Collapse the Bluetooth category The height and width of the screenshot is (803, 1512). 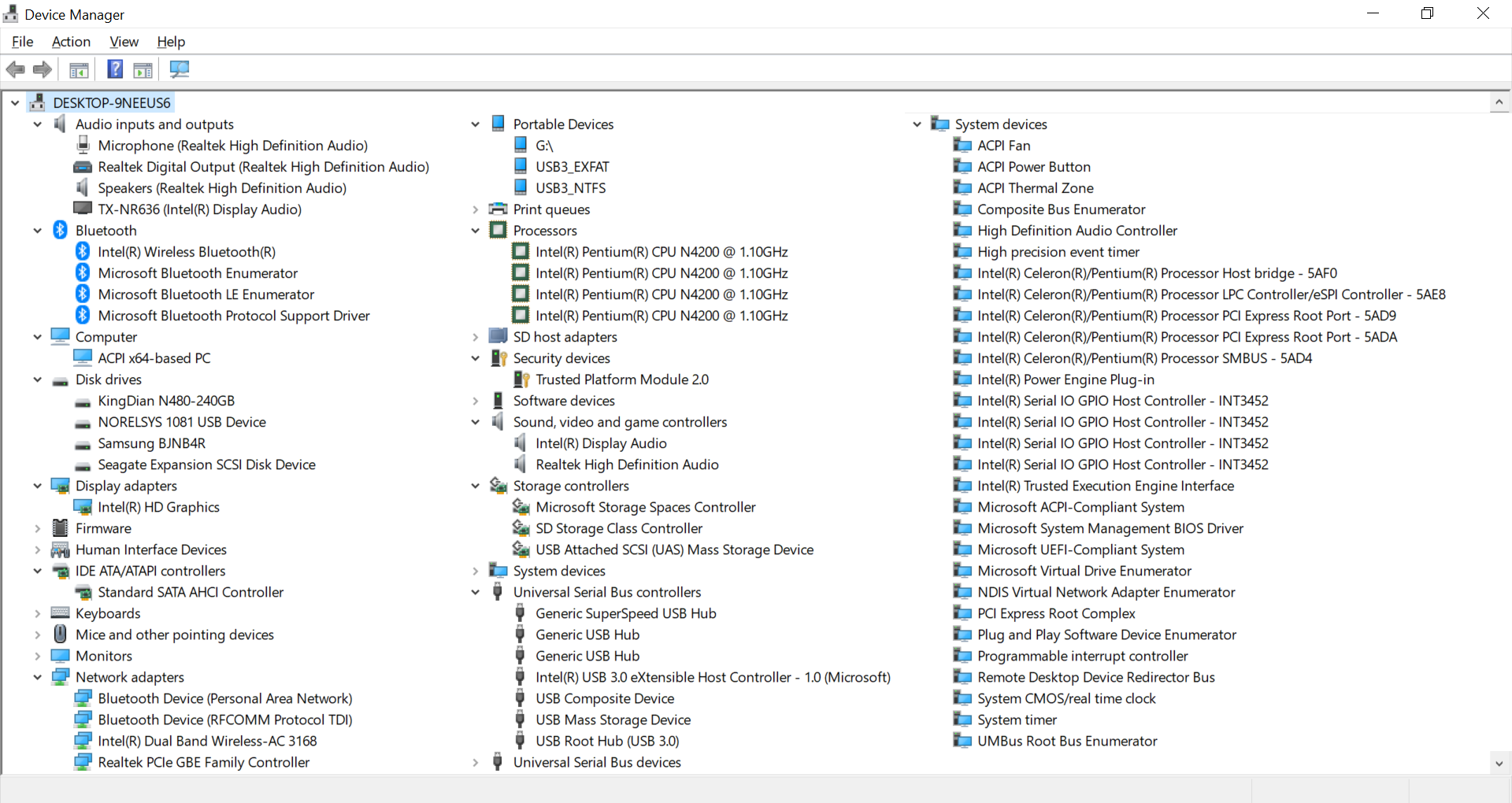click(37, 231)
